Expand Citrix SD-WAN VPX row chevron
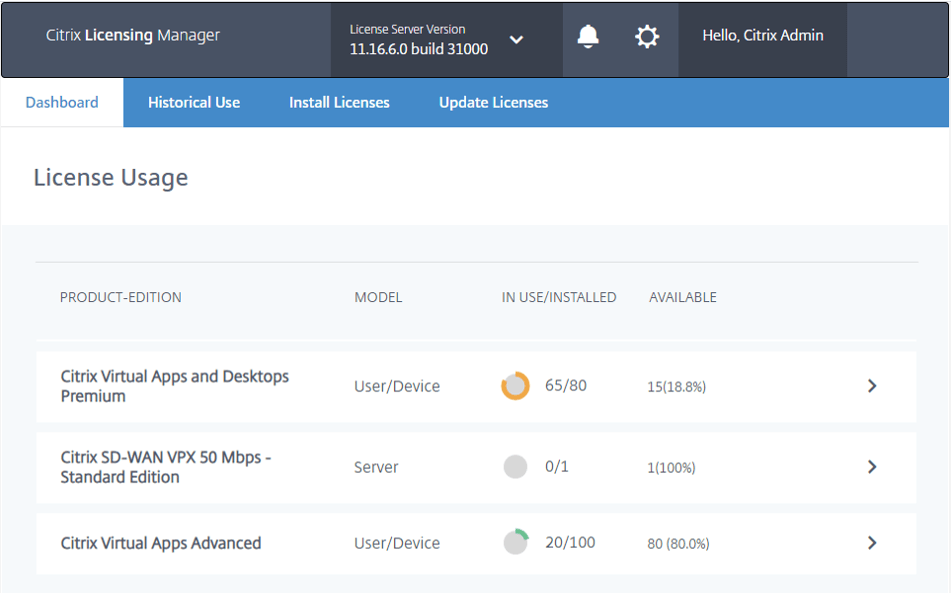This screenshot has height=593, width=951. pos(872,467)
